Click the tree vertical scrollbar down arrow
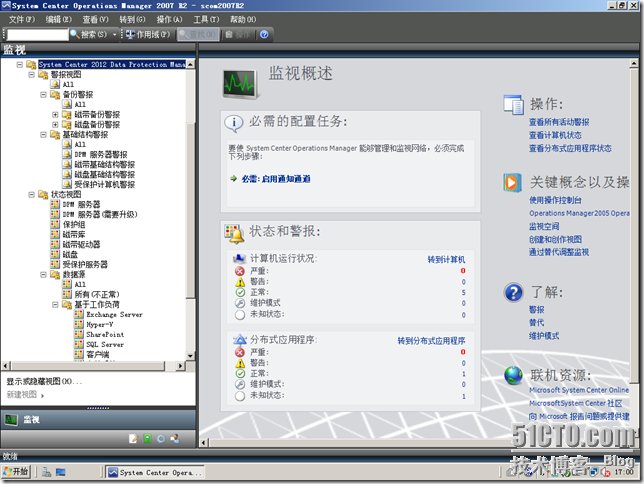 [190, 356]
